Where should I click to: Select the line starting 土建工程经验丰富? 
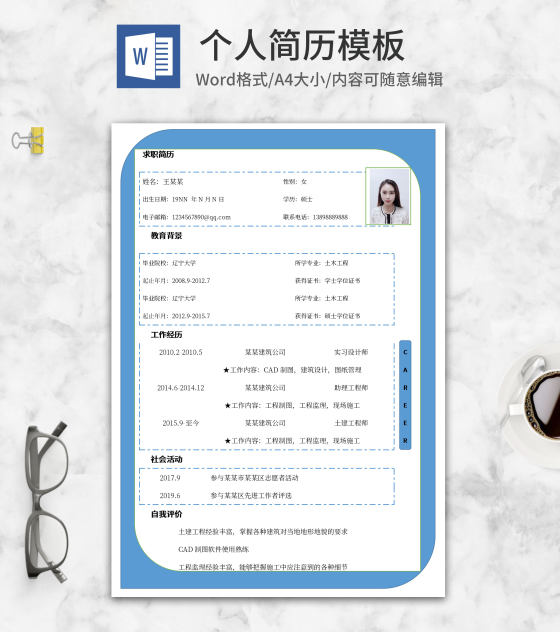263,532
